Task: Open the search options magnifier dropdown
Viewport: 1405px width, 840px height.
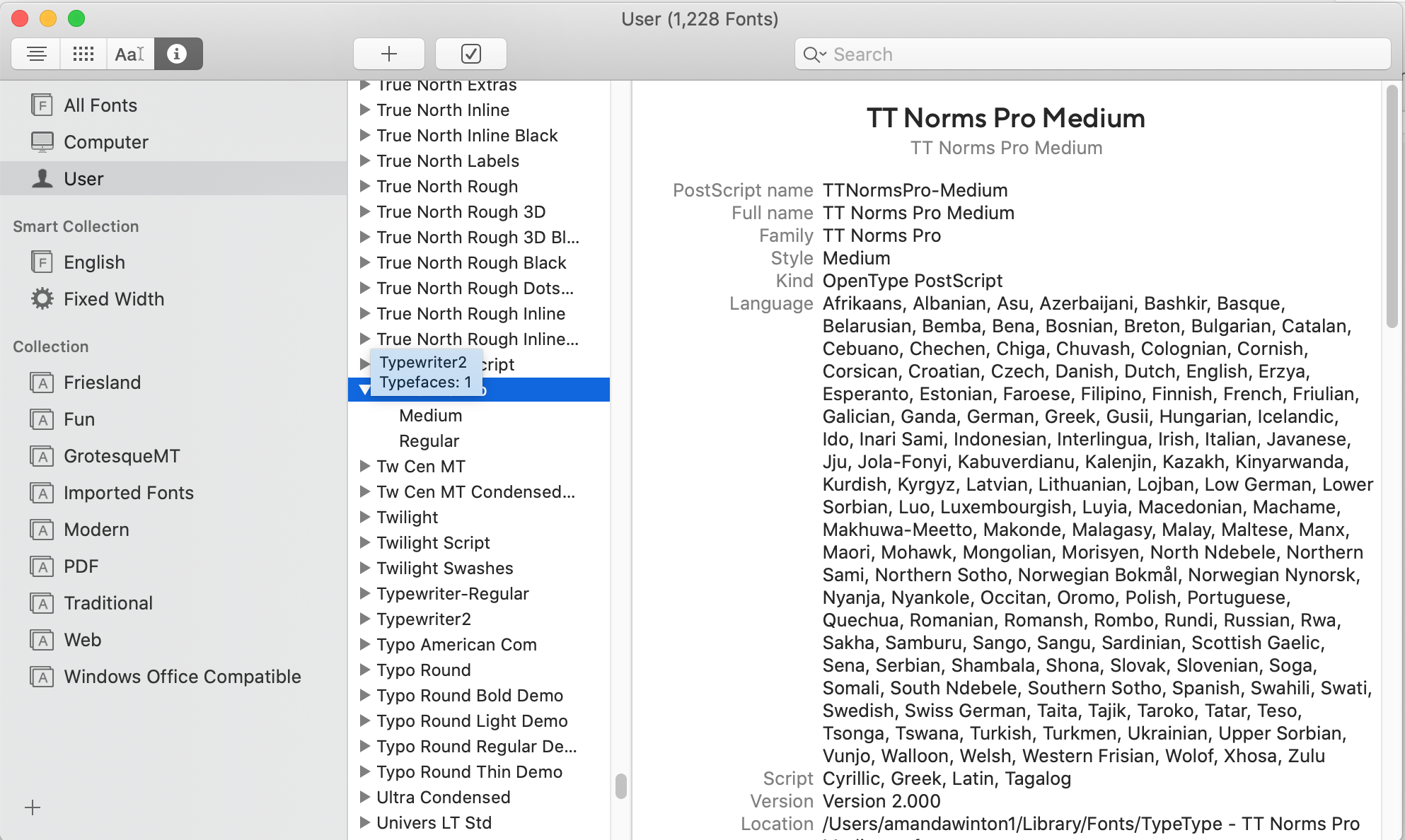Action: point(814,54)
